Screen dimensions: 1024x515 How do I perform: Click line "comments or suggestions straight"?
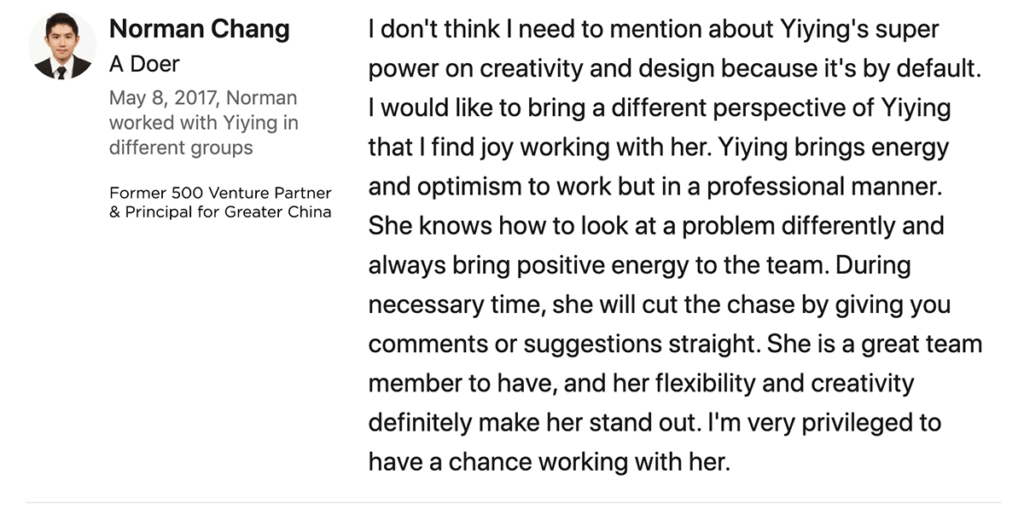(675, 344)
